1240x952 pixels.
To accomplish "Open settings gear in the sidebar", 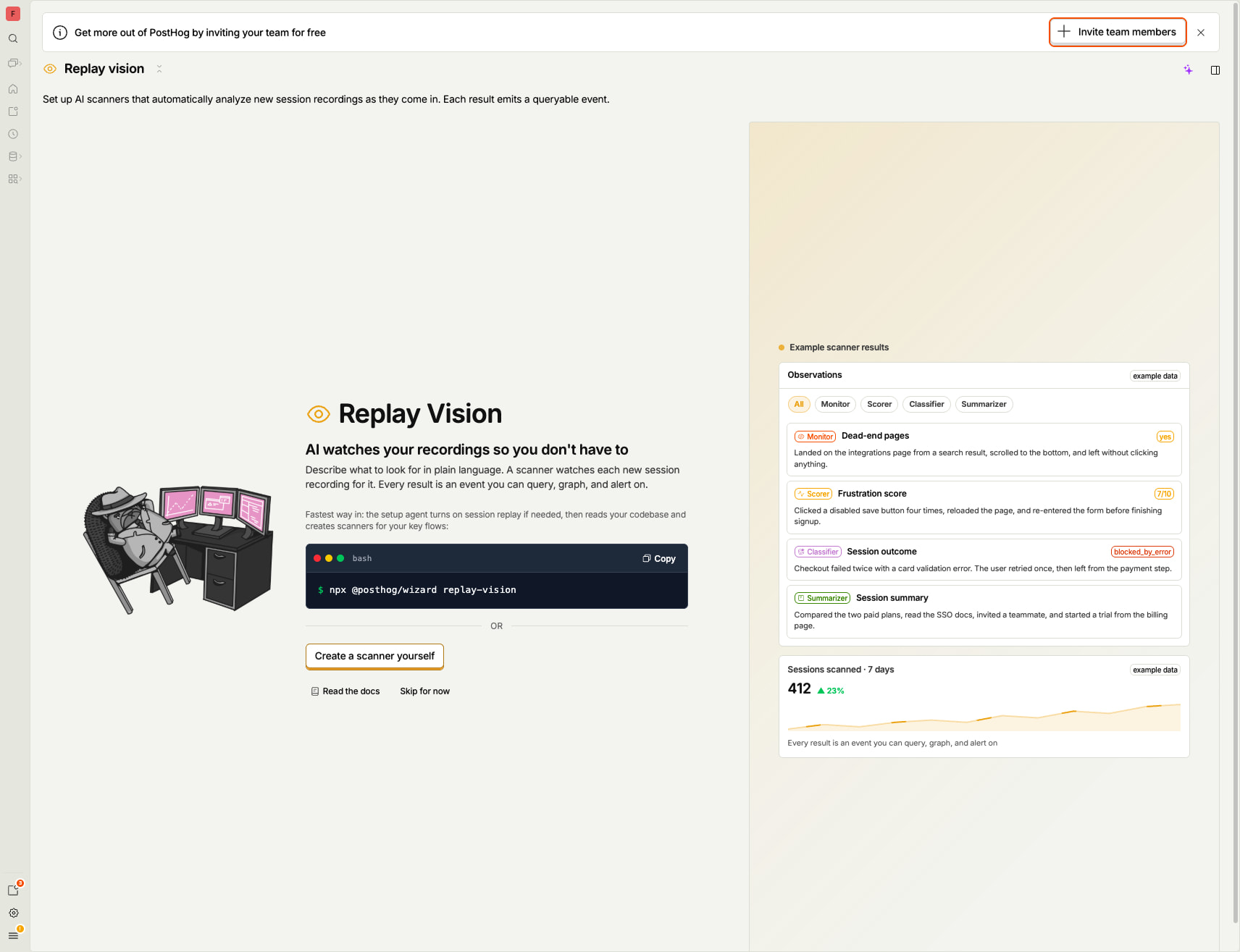I will coord(13,913).
